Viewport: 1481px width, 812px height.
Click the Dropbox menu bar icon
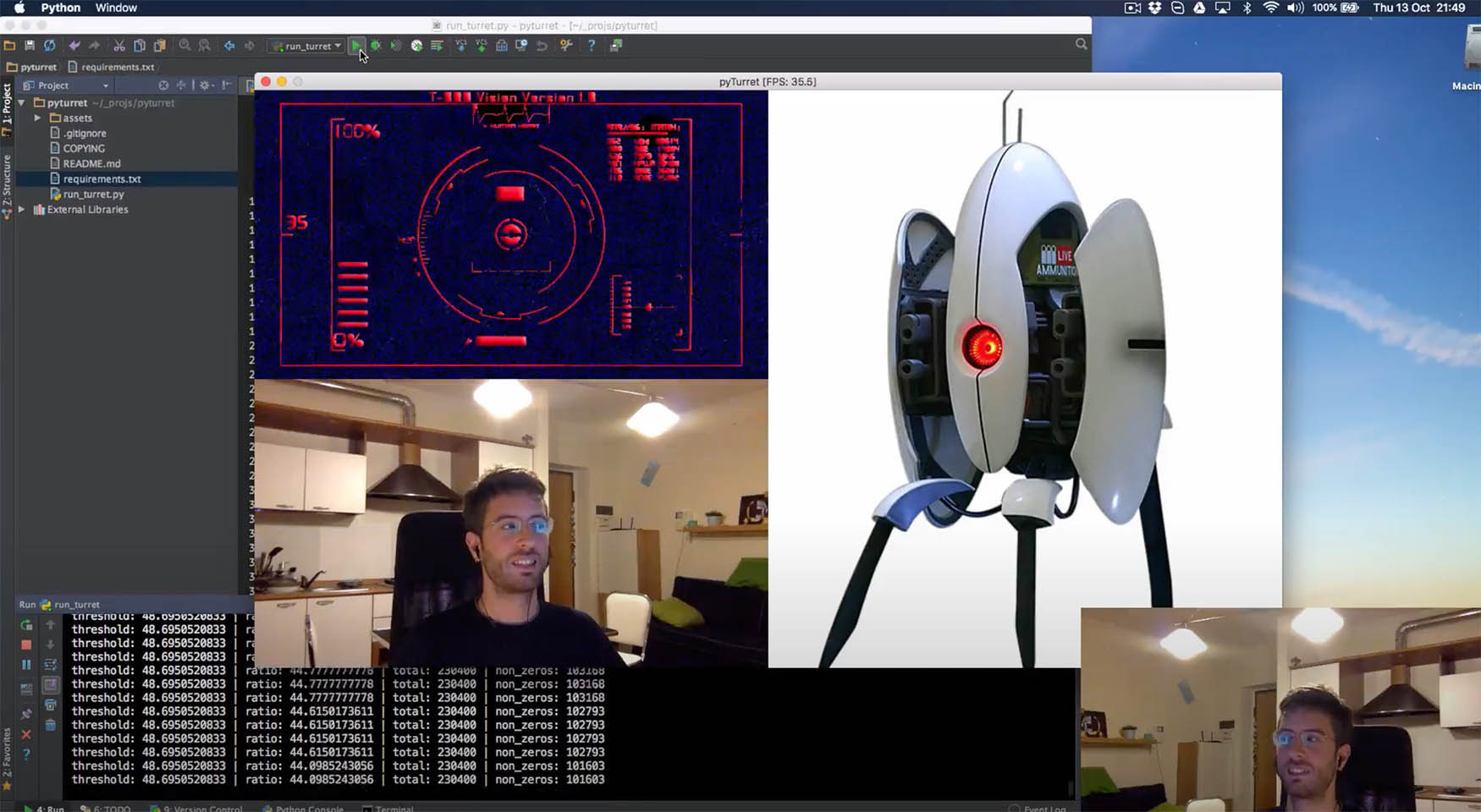1155,8
